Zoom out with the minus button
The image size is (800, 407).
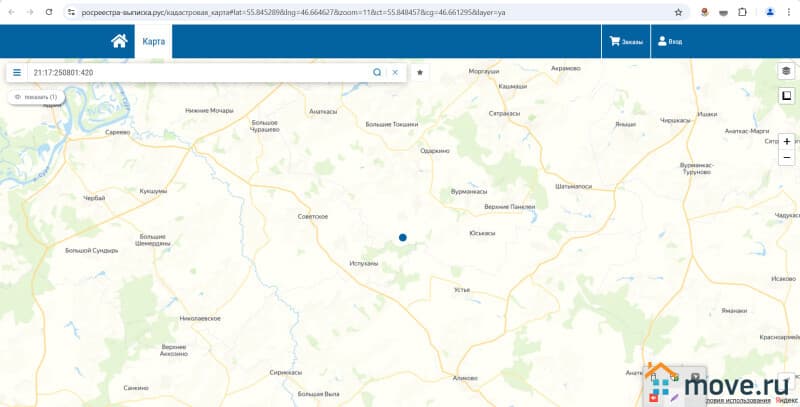pyautogui.click(x=787, y=158)
